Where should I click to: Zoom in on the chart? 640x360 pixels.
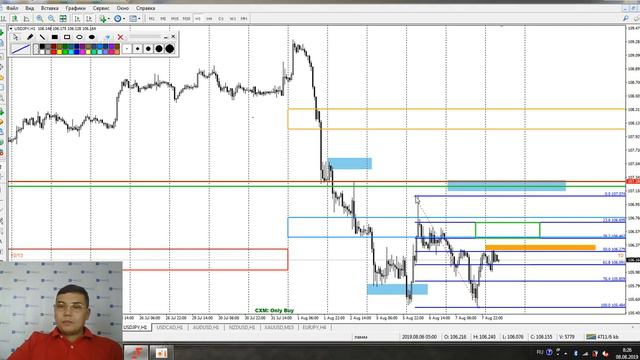click(40, 18)
